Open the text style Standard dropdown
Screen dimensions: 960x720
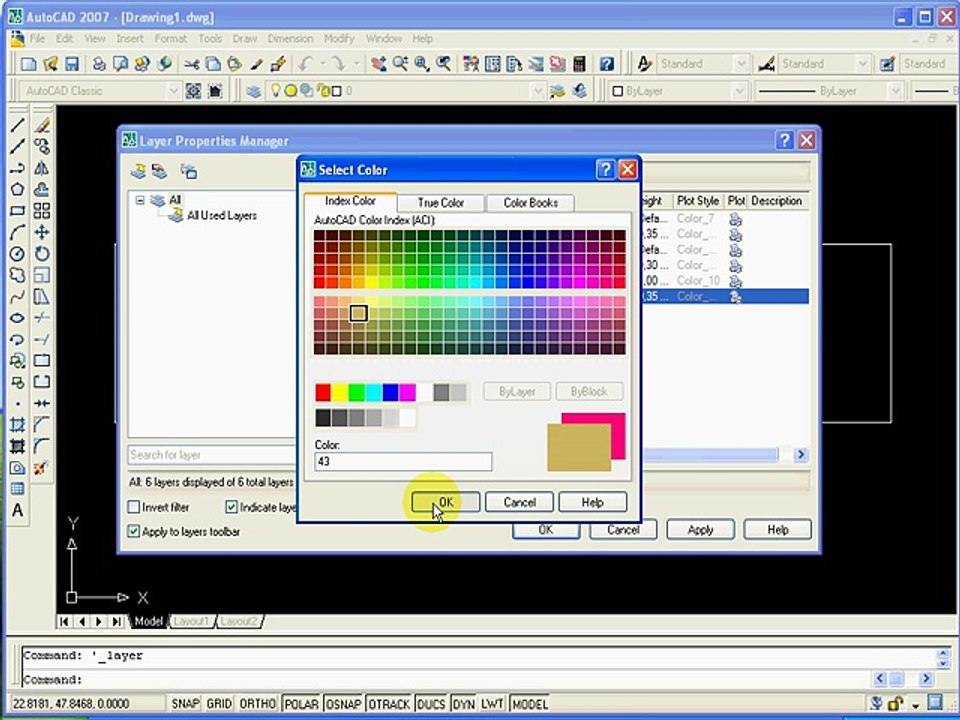click(x=741, y=64)
